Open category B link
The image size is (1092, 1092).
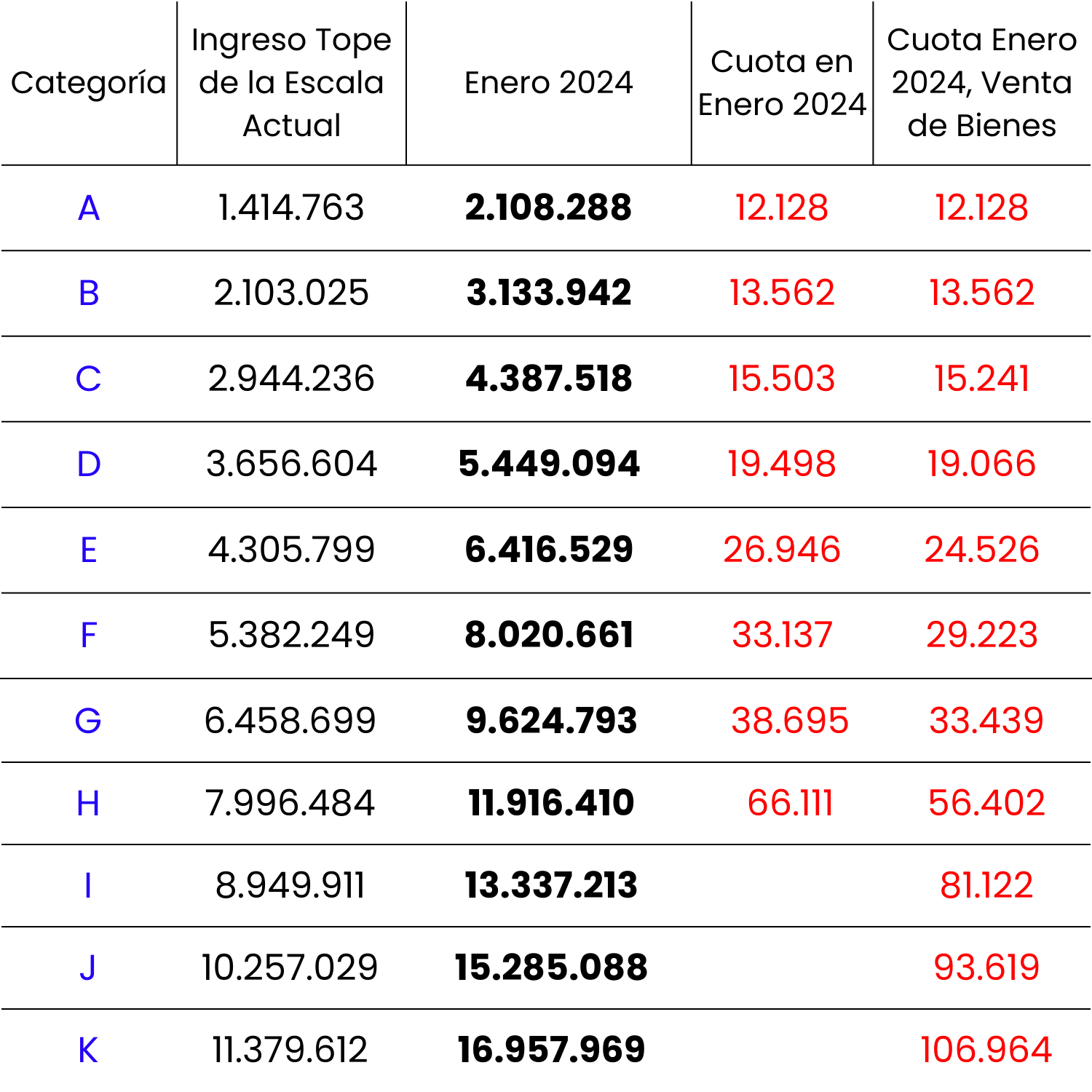coord(89,293)
